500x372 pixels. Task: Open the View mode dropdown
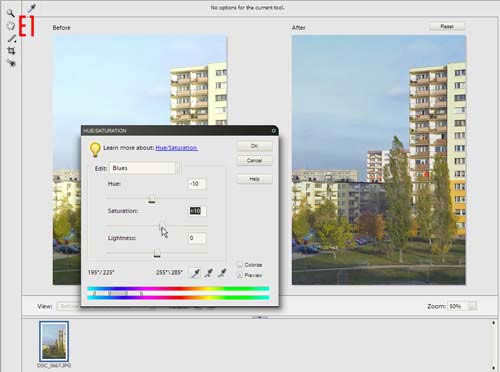pyautogui.click(x=68, y=306)
